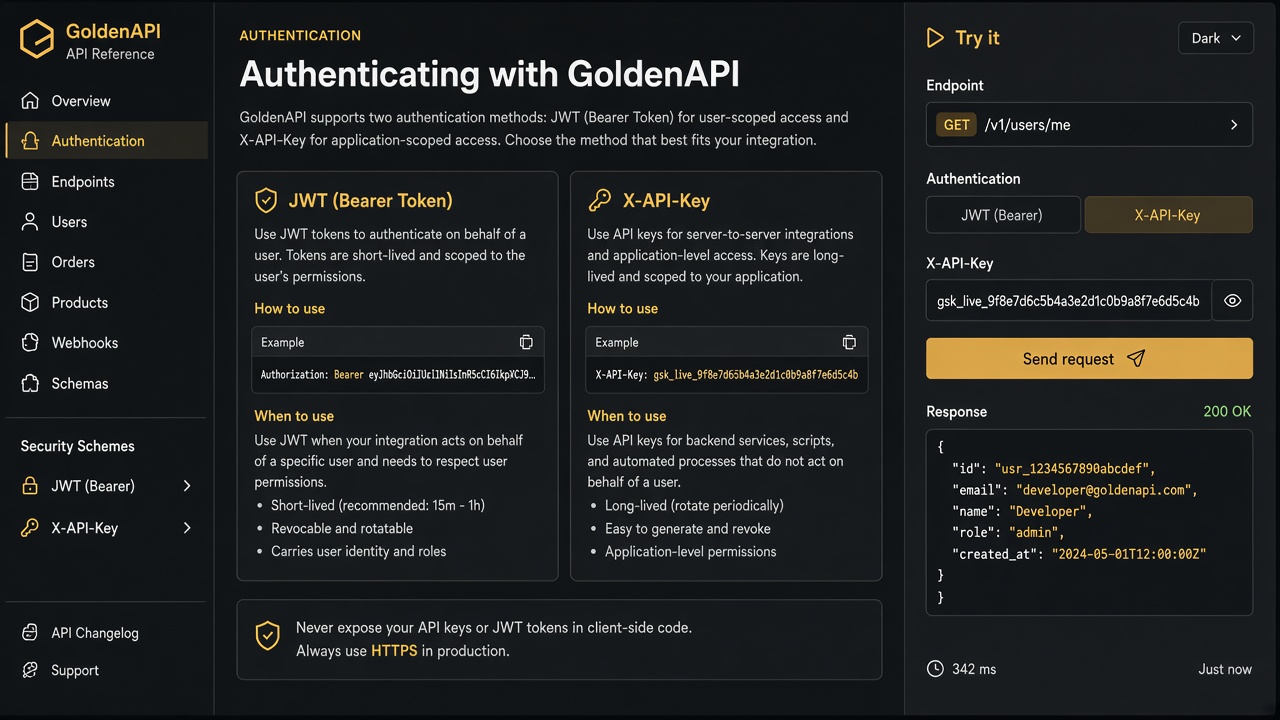Click the Orders sidebar label

click(73, 262)
